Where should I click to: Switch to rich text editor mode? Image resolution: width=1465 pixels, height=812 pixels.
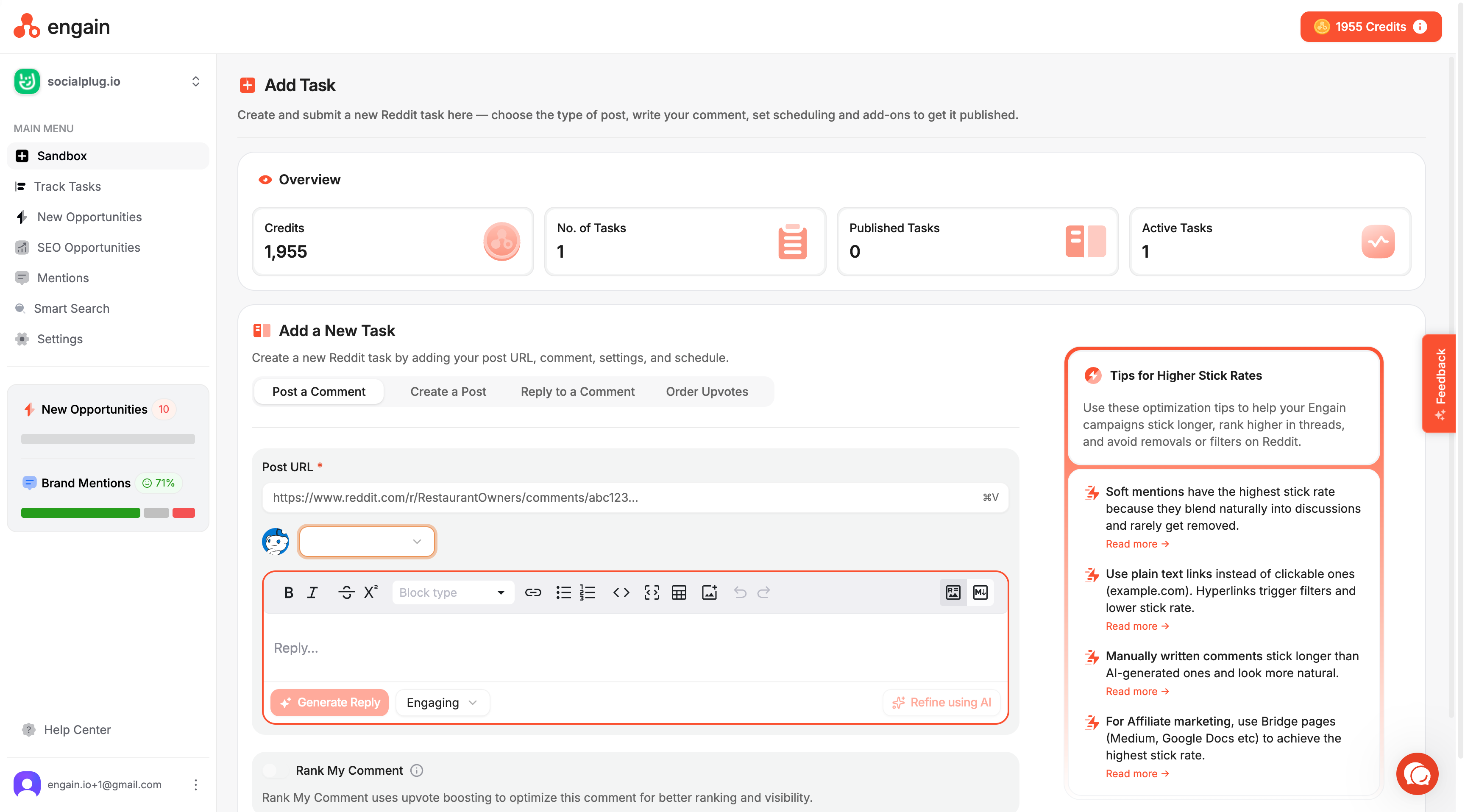tap(953, 592)
